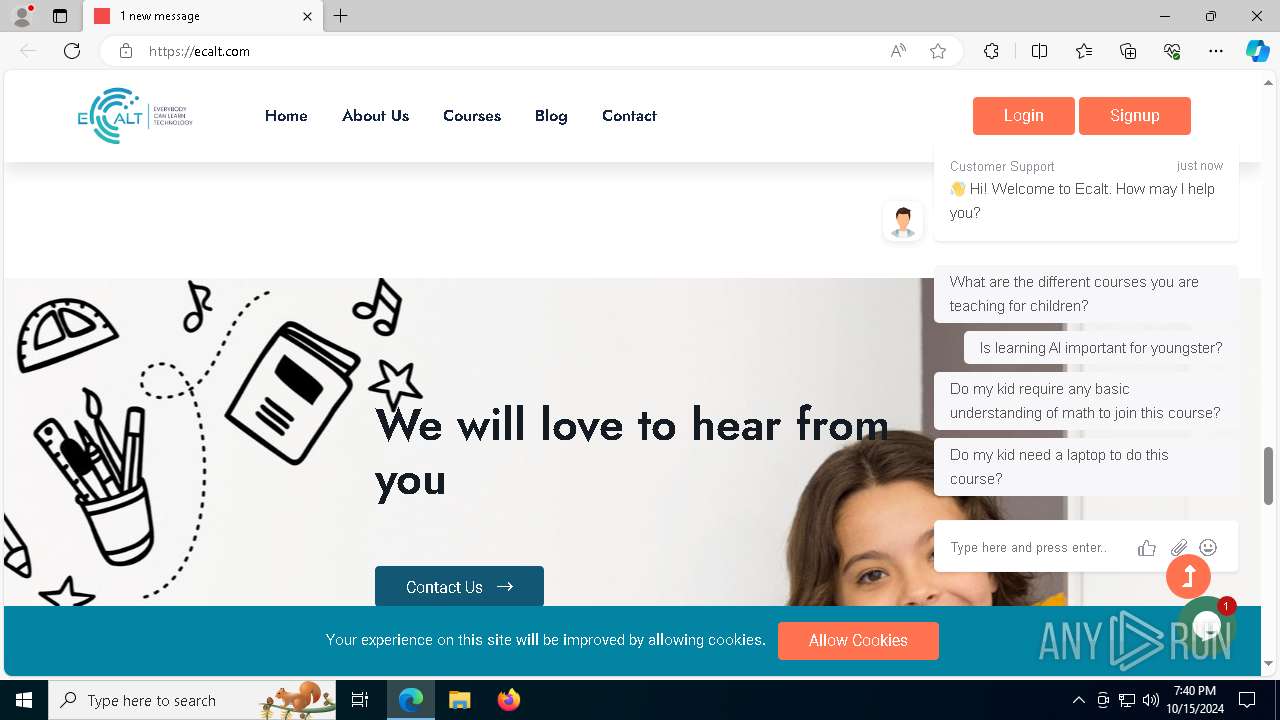1280x720 pixels.
Task: Click the Signup button
Action: tap(1135, 116)
